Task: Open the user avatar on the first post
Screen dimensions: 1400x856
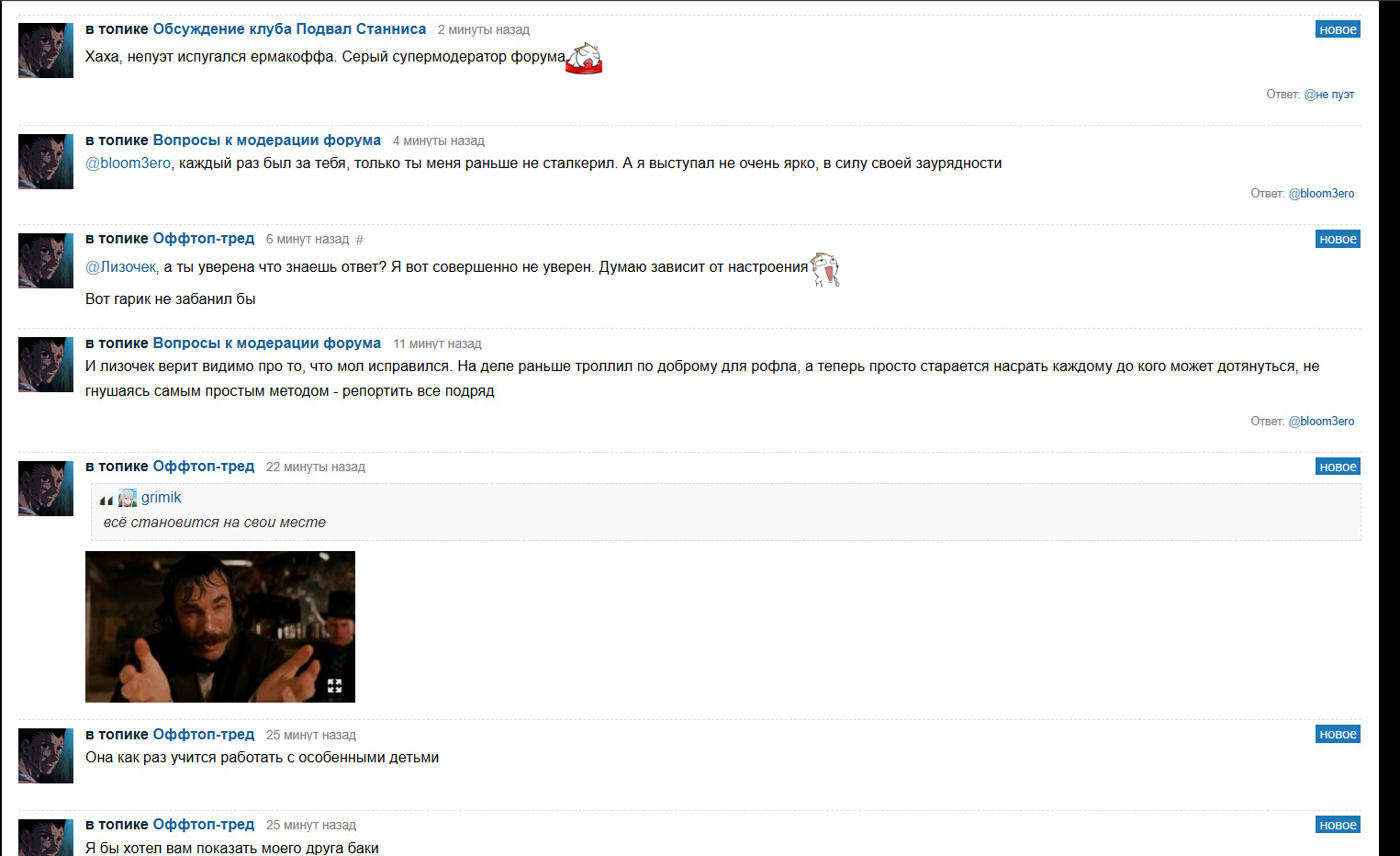Action: pos(46,51)
